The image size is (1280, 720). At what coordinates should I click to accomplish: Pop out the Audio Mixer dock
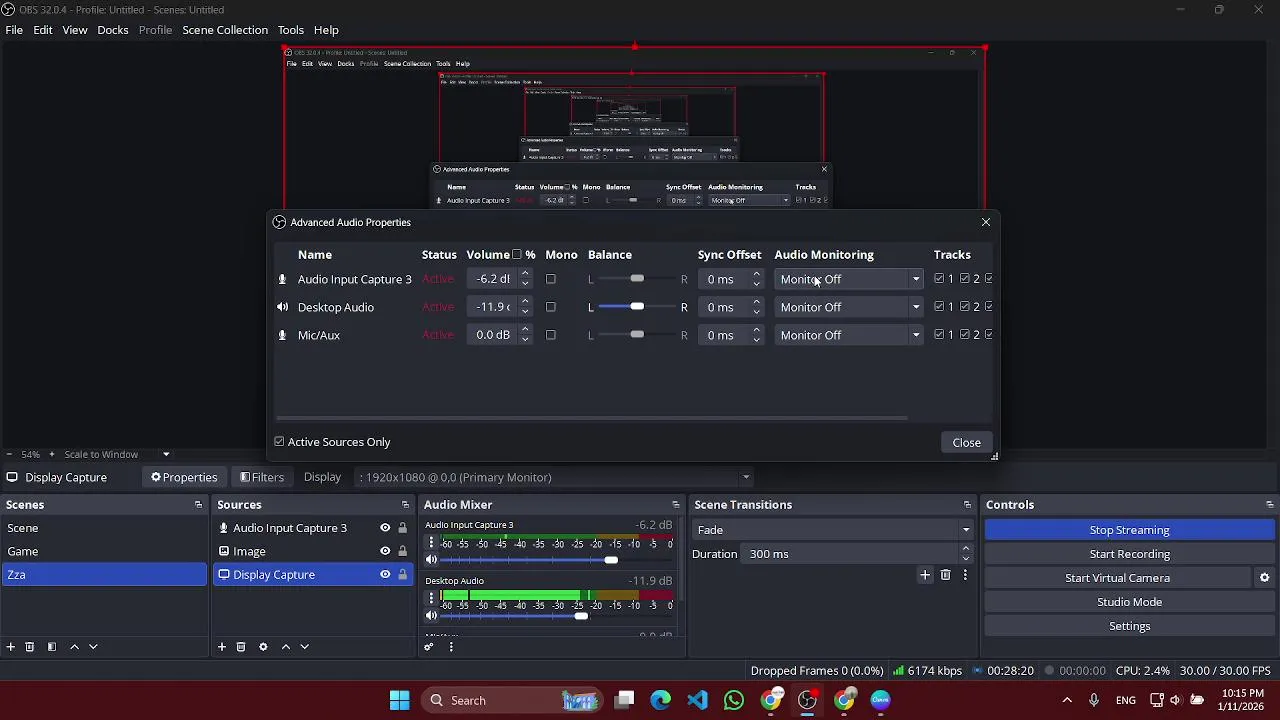(x=676, y=505)
